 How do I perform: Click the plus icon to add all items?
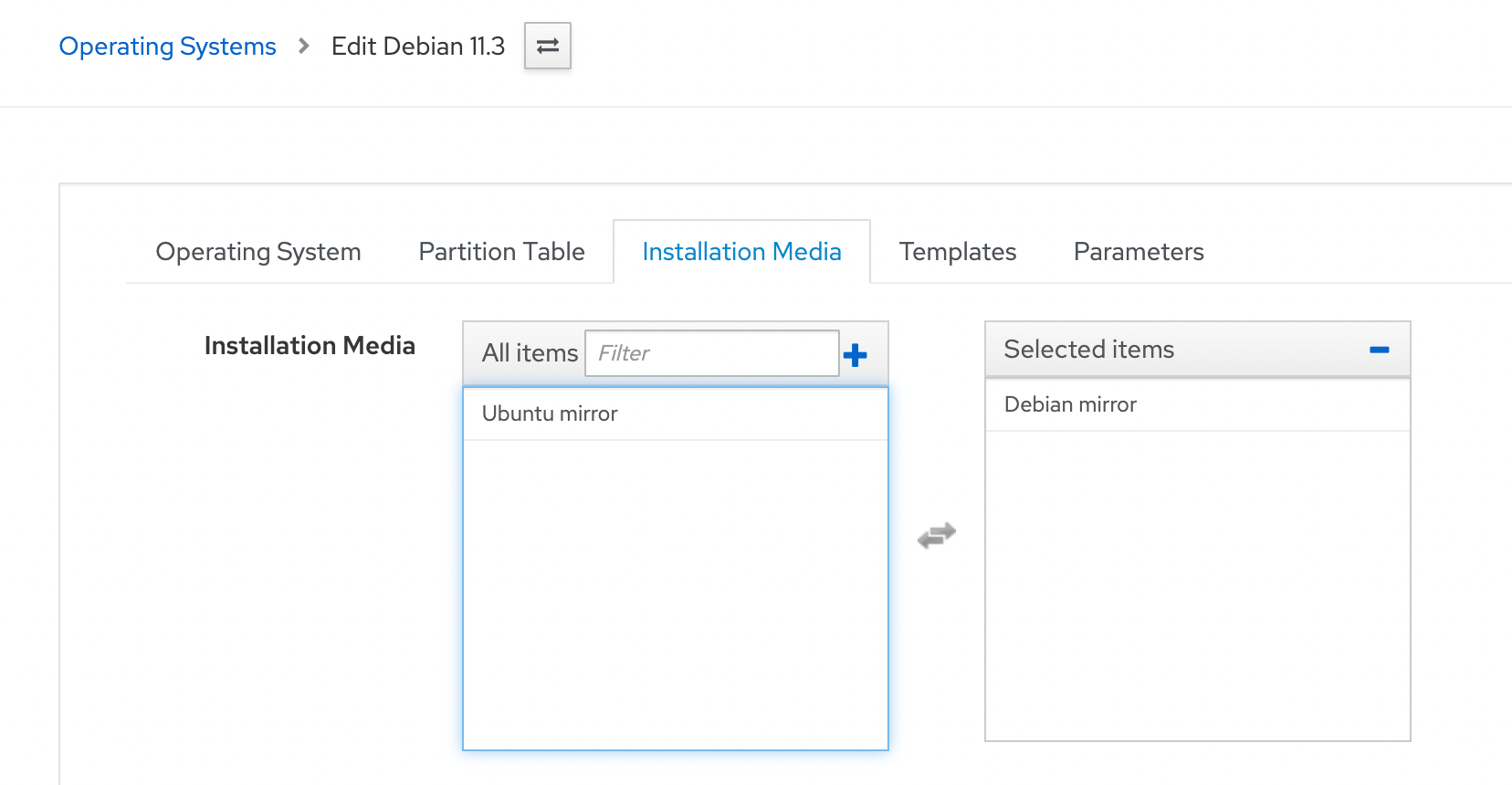pyautogui.click(x=855, y=355)
